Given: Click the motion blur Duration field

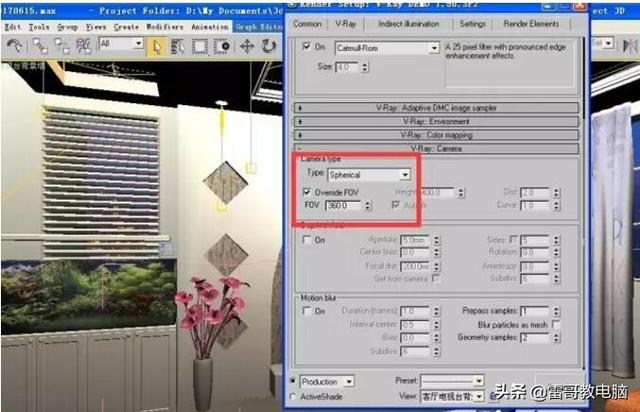Looking at the screenshot, I should click(415, 312).
